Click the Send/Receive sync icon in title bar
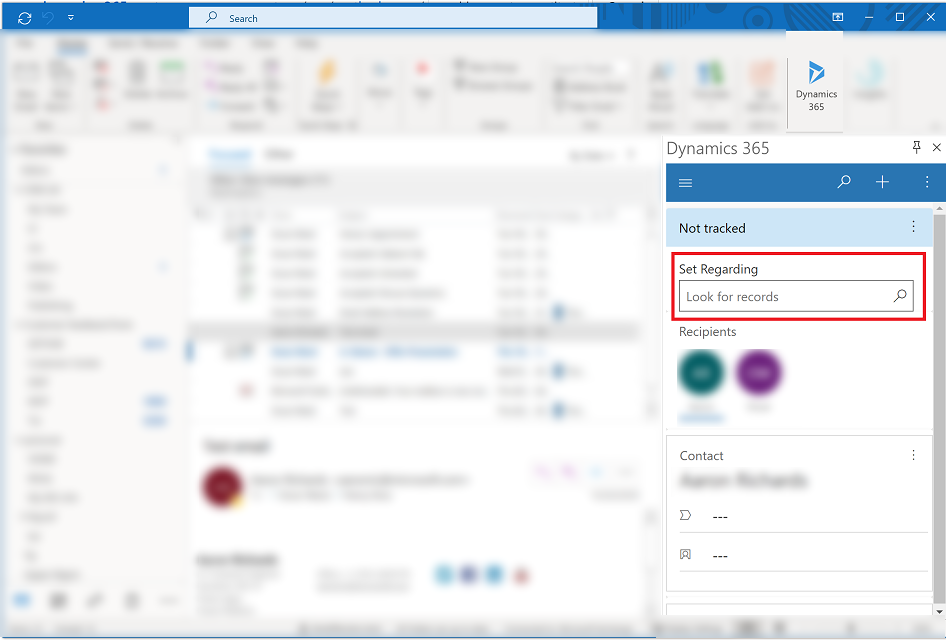 tap(25, 19)
